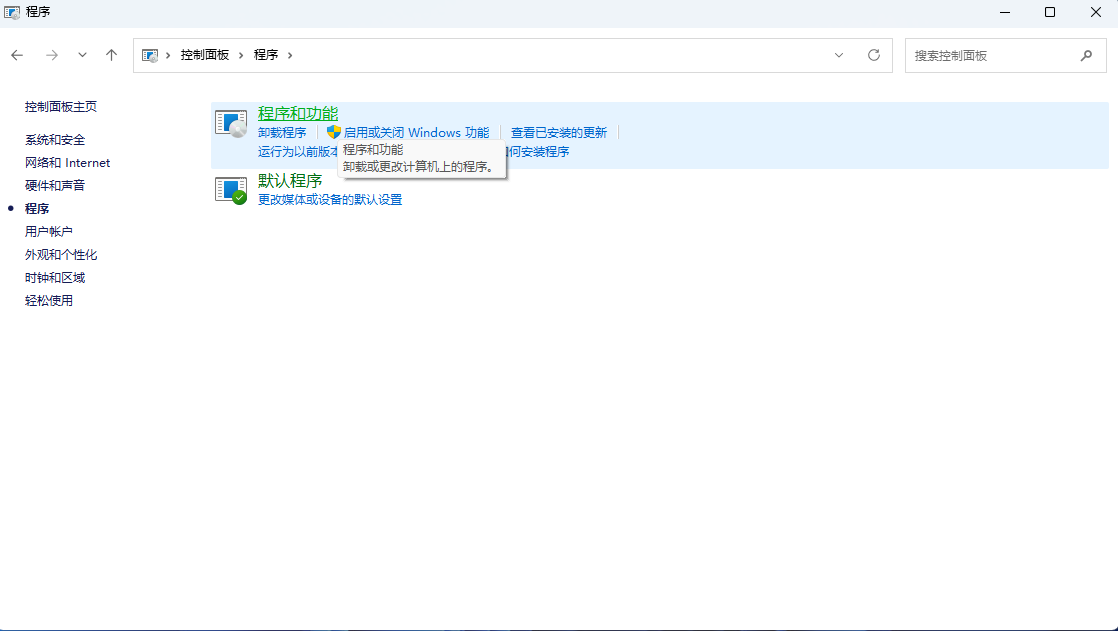Screen dimensions: 1118x631
Task: Go up one level with the Up arrow
Action: [111, 55]
